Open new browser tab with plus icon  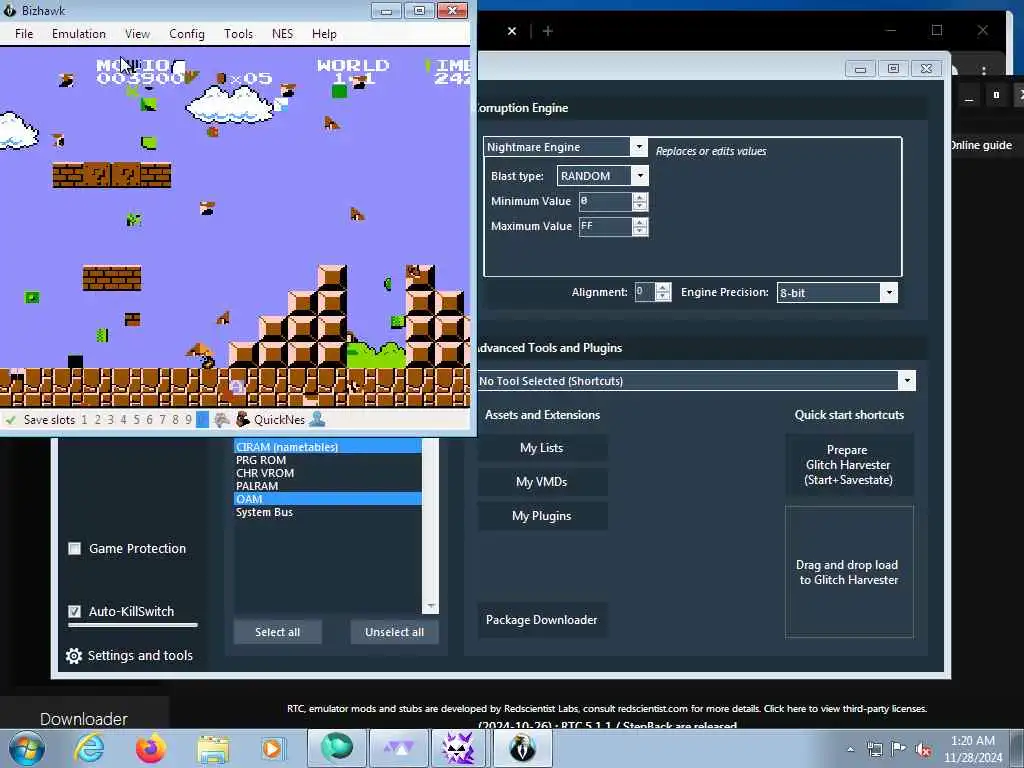tap(548, 31)
